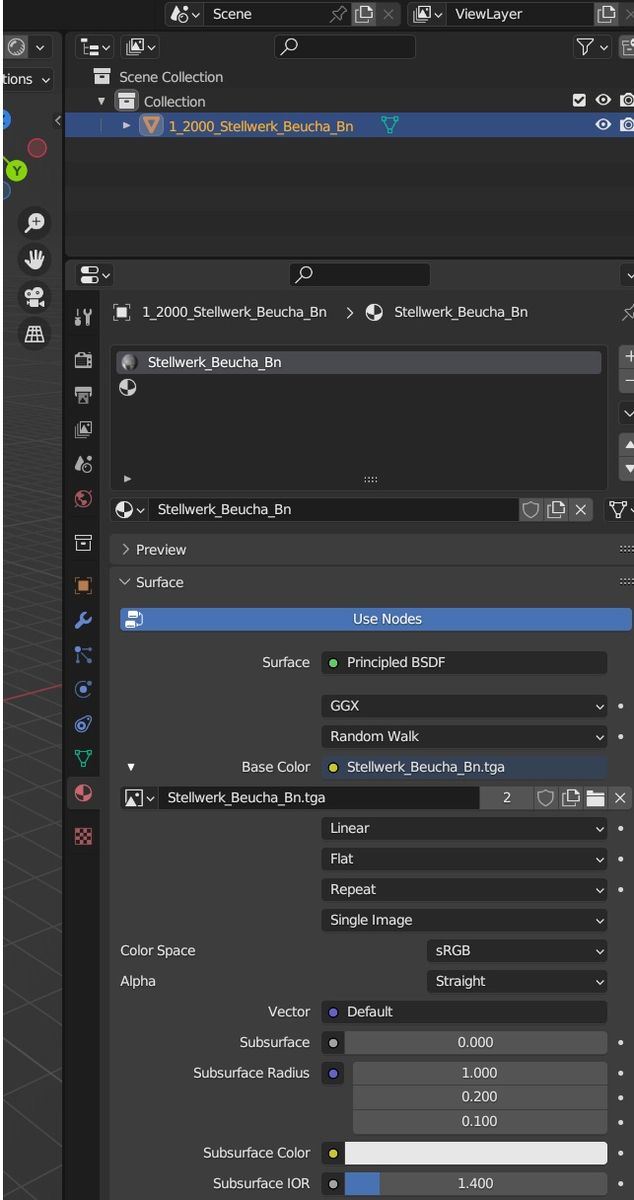Click the Subsurface IOR slider
Screen dimensions: 634x1200
(475, 1183)
